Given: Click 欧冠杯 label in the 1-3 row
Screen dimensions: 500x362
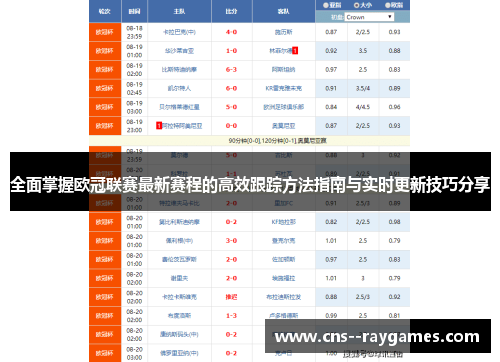Looking at the screenshot, I should pos(105,315).
